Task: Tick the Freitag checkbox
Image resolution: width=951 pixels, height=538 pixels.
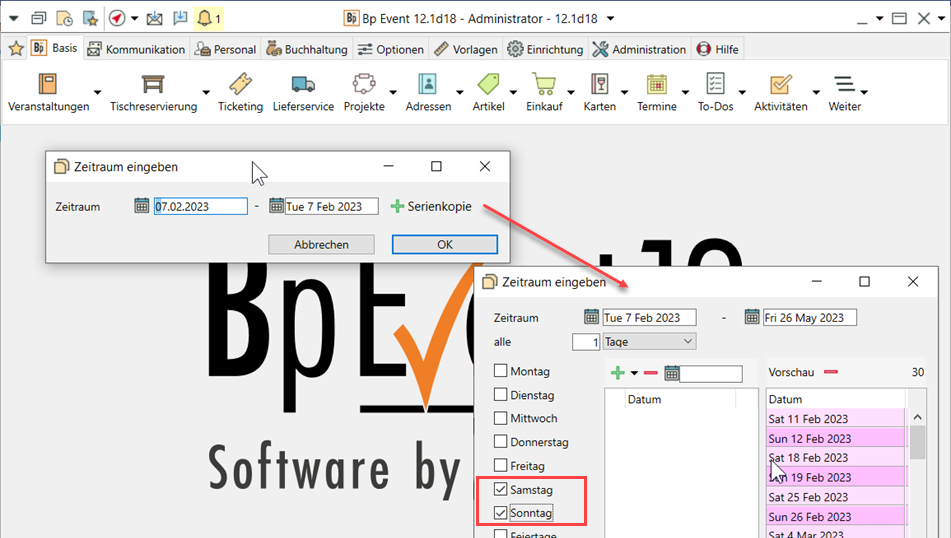Action: [x=502, y=466]
